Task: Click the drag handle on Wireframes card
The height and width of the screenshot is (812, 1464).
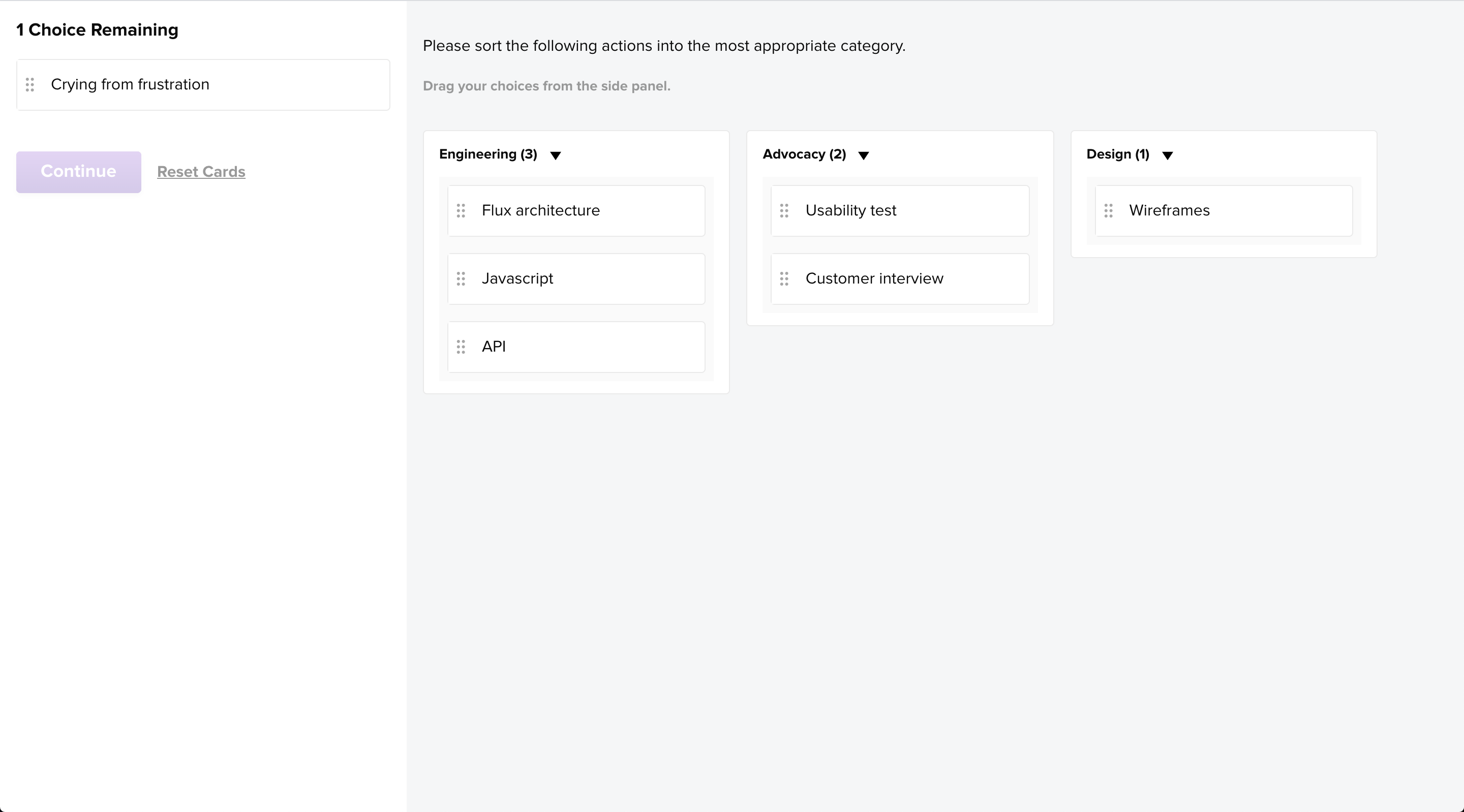Action: coord(1108,211)
